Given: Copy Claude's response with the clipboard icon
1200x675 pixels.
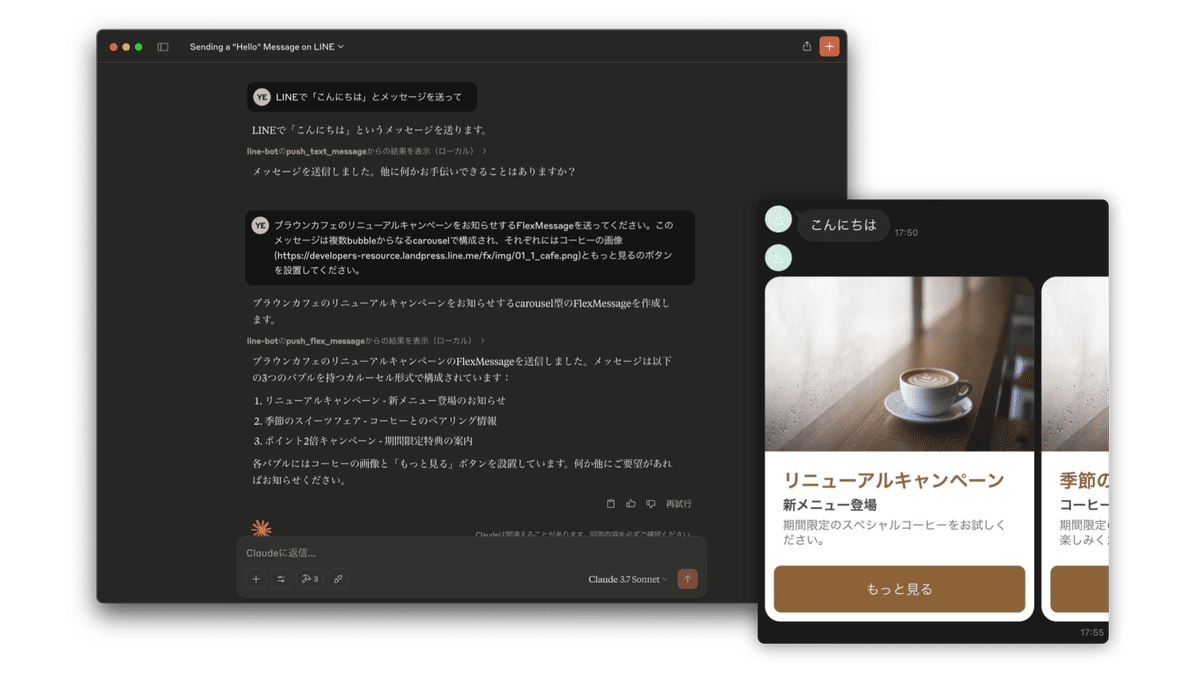Looking at the screenshot, I should point(611,503).
